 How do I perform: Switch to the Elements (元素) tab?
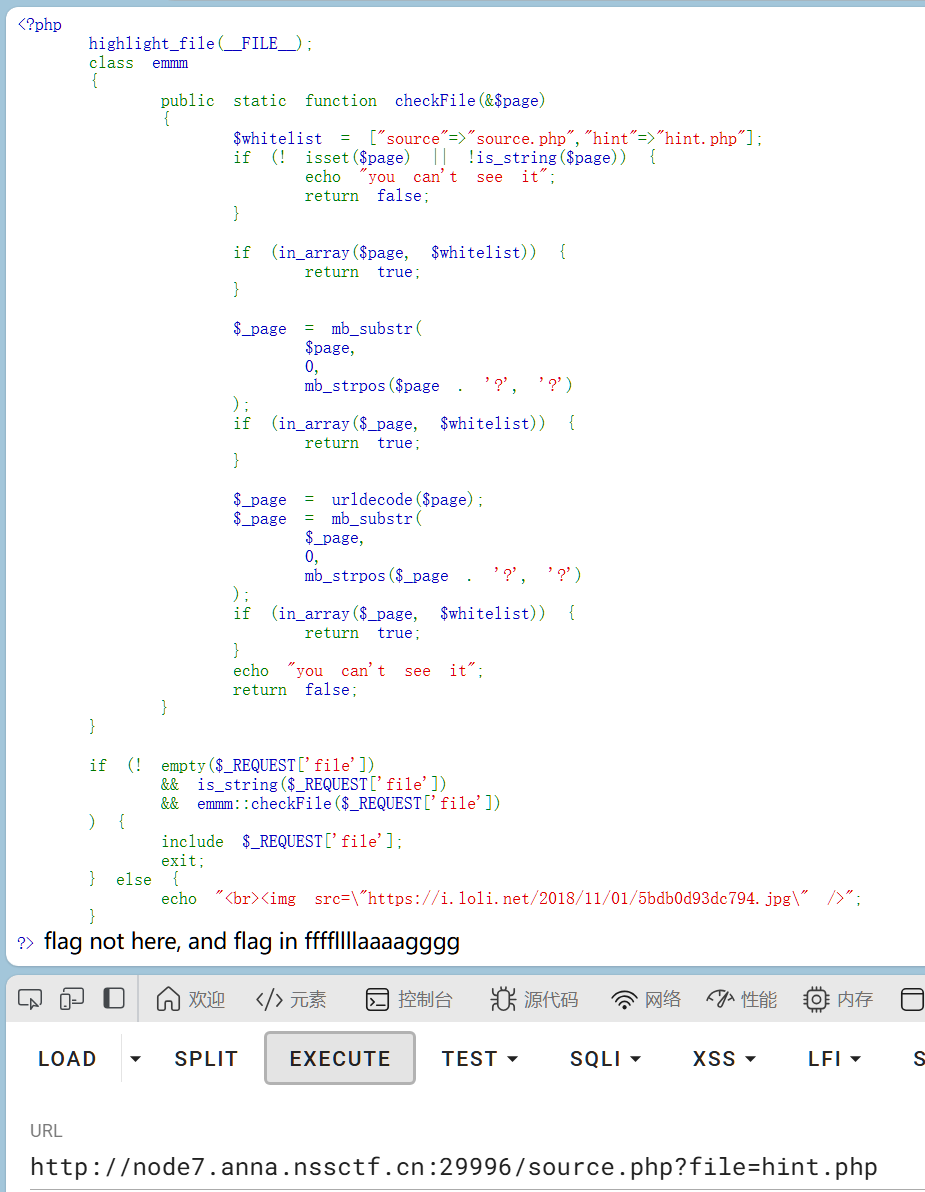click(x=291, y=999)
